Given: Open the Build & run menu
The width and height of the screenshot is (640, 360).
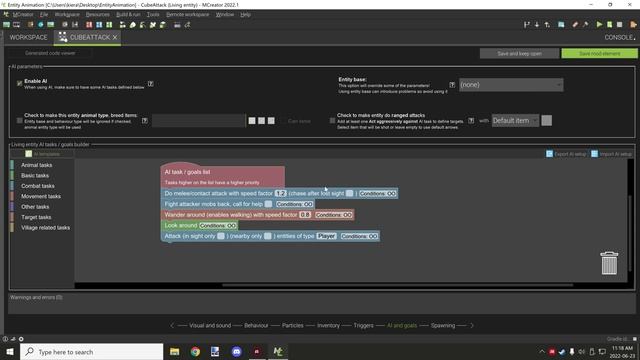Looking at the screenshot, I should click(128, 14).
